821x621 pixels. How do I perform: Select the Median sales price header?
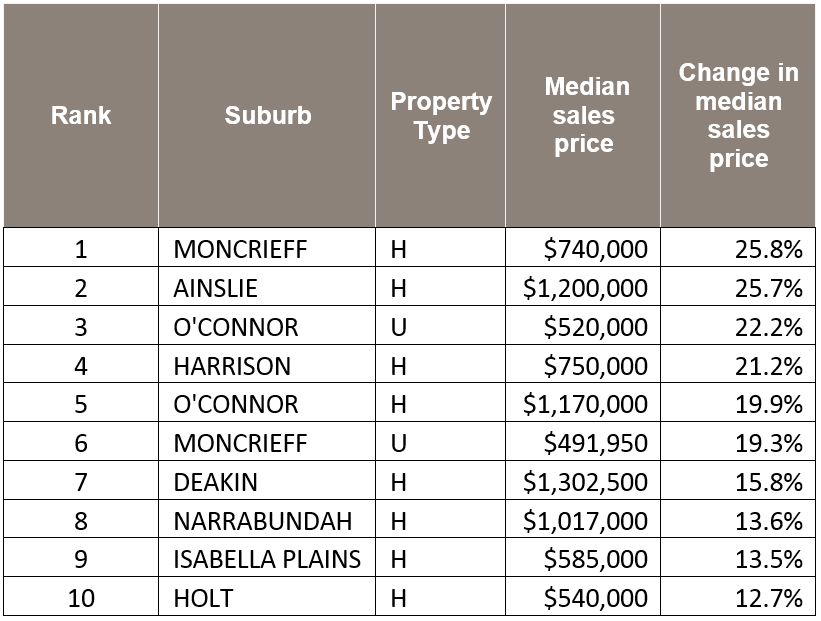click(x=586, y=115)
